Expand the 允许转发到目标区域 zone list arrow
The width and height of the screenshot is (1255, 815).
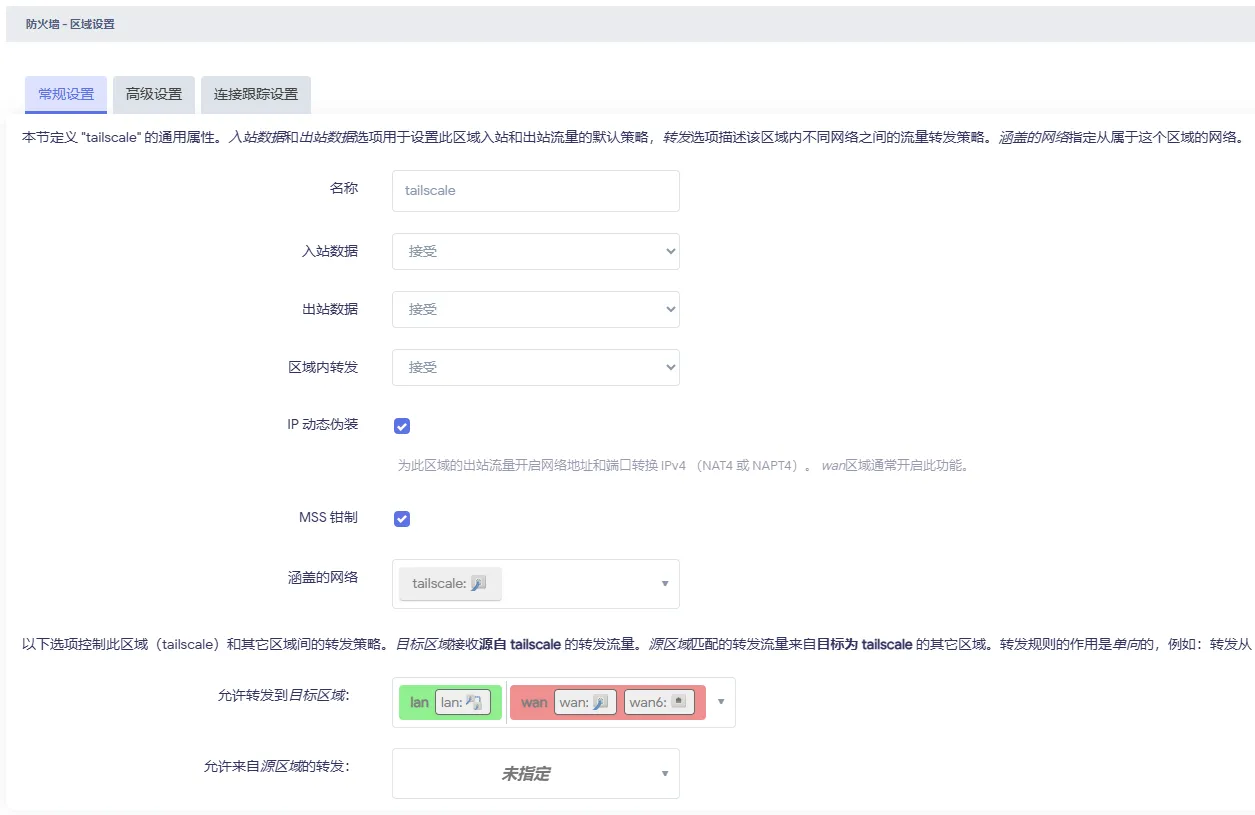point(721,702)
